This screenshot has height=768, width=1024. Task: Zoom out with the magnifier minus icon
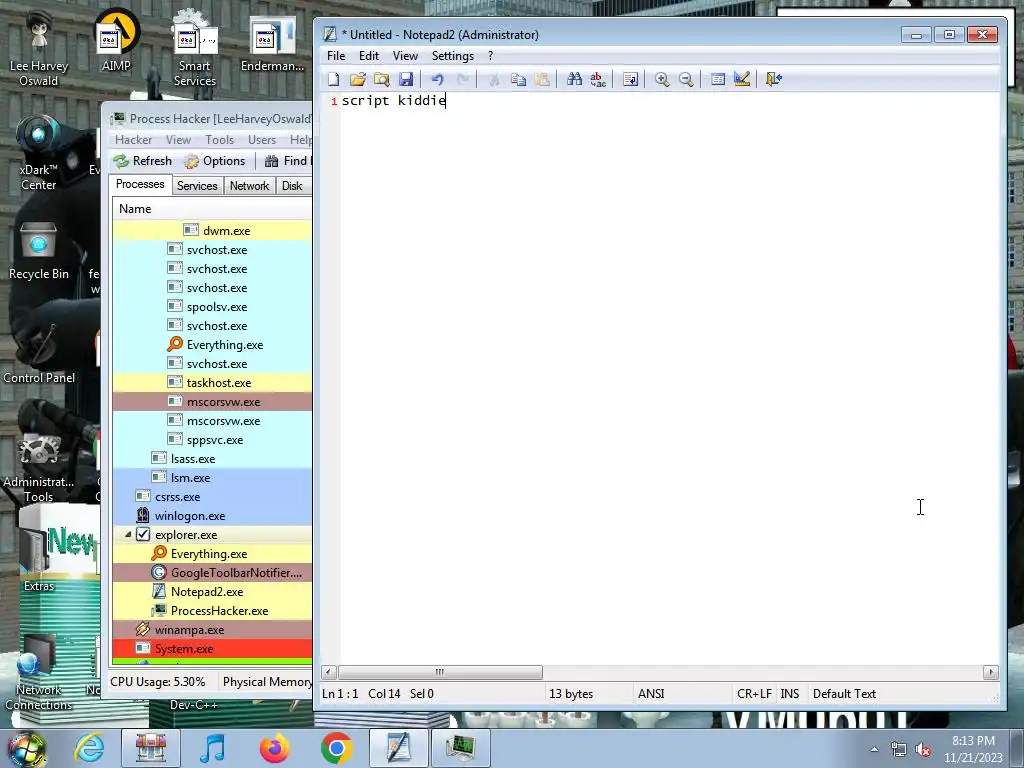[x=686, y=80]
